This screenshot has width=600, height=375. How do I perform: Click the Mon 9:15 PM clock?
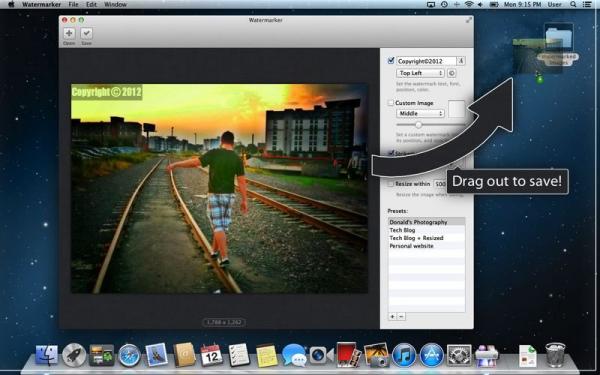click(522, 5)
